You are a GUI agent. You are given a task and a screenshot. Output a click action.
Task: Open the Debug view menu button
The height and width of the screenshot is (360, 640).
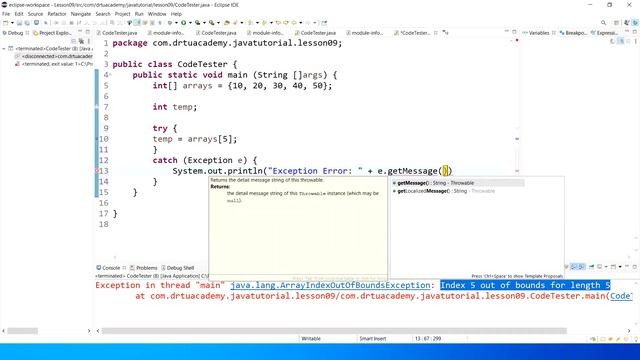pos(89,41)
